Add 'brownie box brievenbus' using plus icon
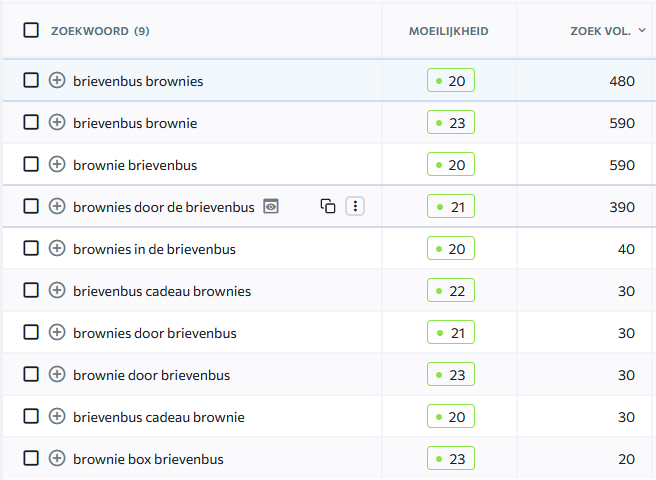The width and height of the screenshot is (656, 480). coord(57,458)
